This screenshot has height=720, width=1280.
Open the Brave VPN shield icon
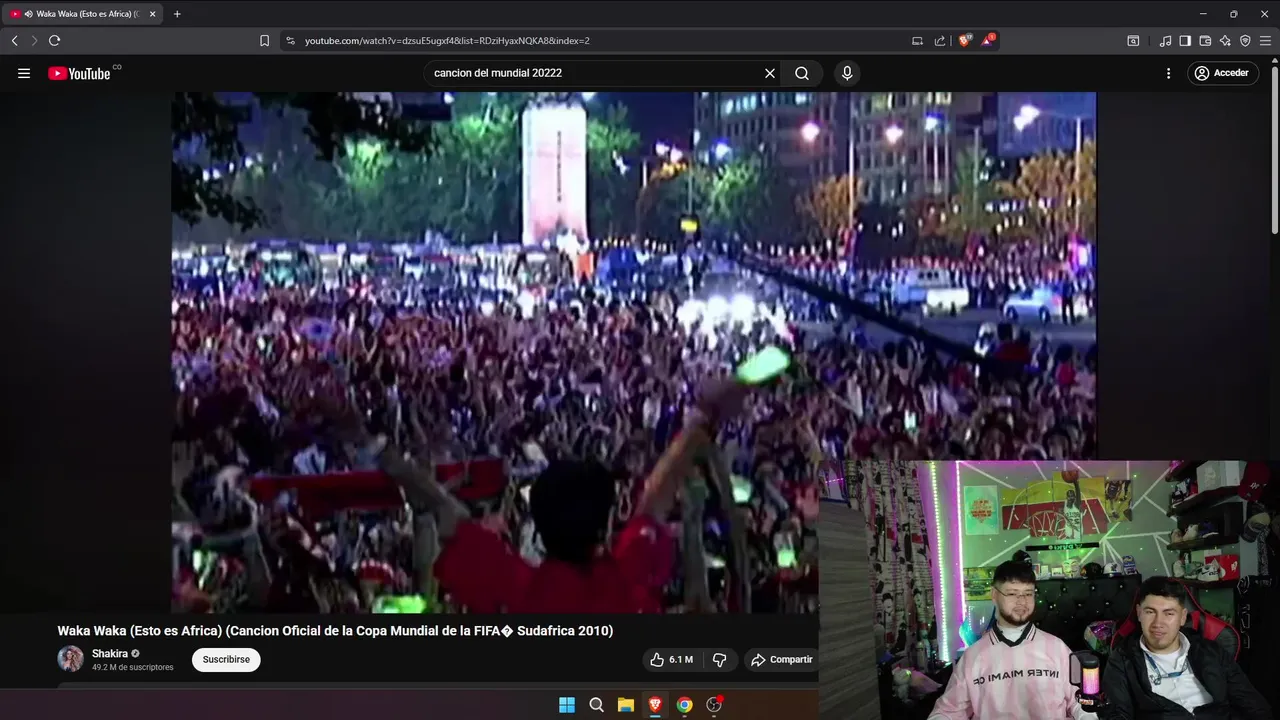click(x=1245, y=41)
